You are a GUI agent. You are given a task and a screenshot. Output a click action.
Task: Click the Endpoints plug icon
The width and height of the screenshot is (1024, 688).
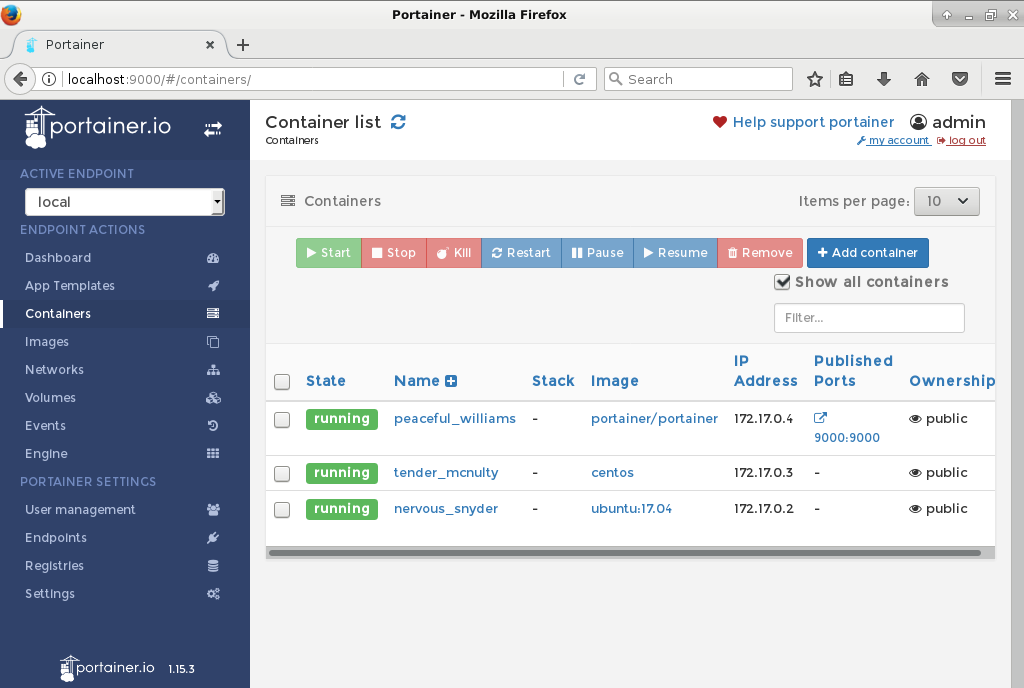pyautogui.click(x=213, y=538)
